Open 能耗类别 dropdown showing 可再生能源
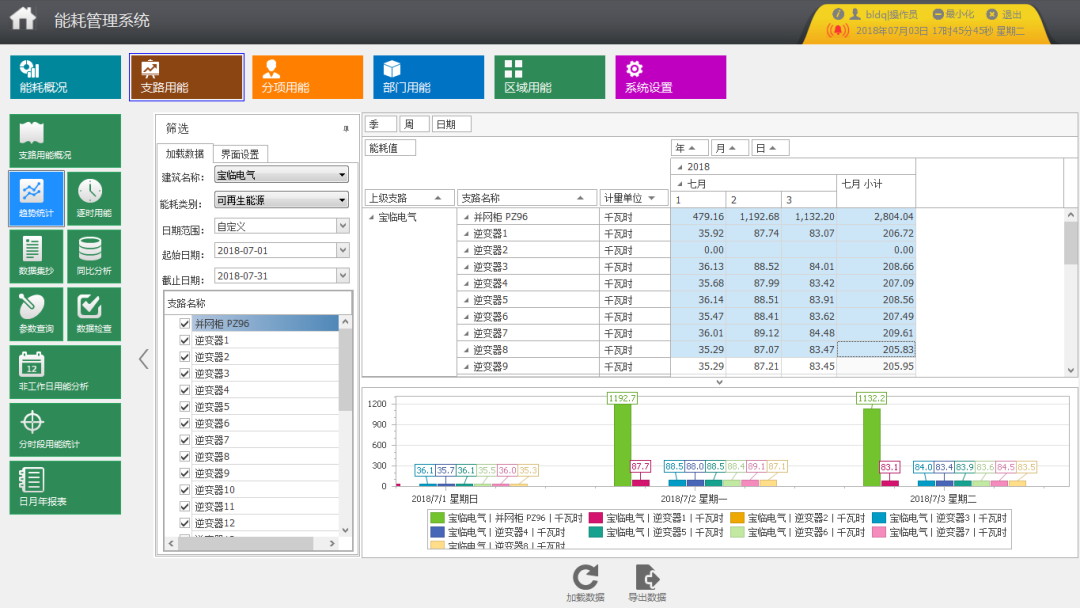1080x608 pixels. click(x=281, y=201)
